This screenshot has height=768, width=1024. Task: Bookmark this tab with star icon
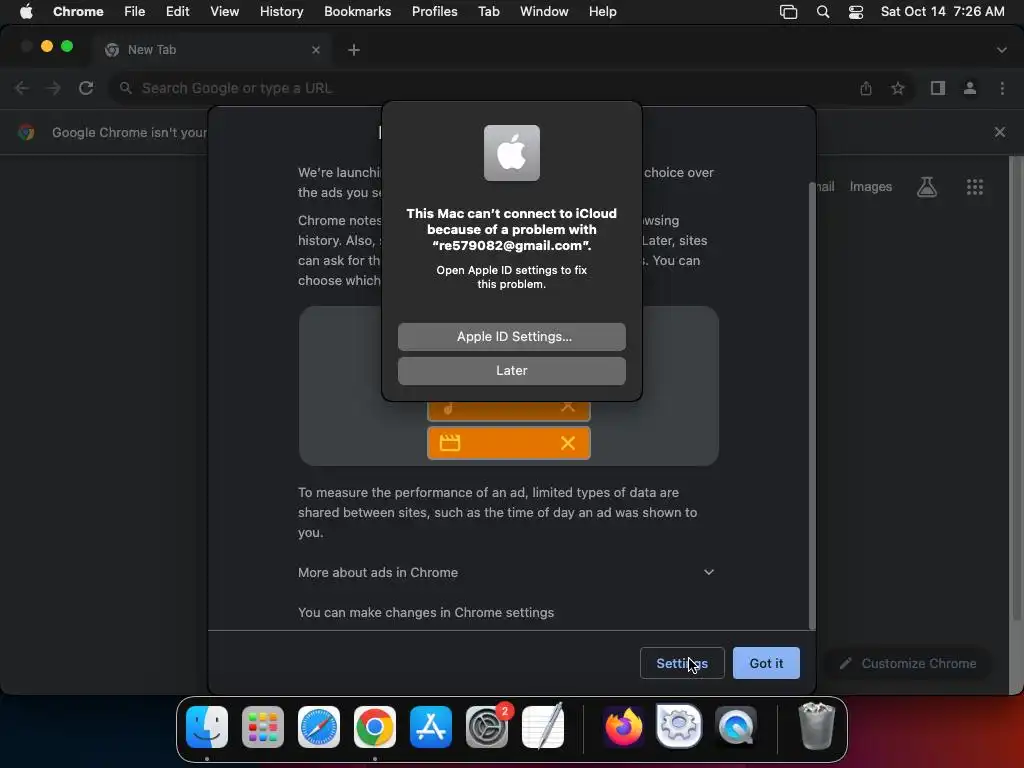898,88
